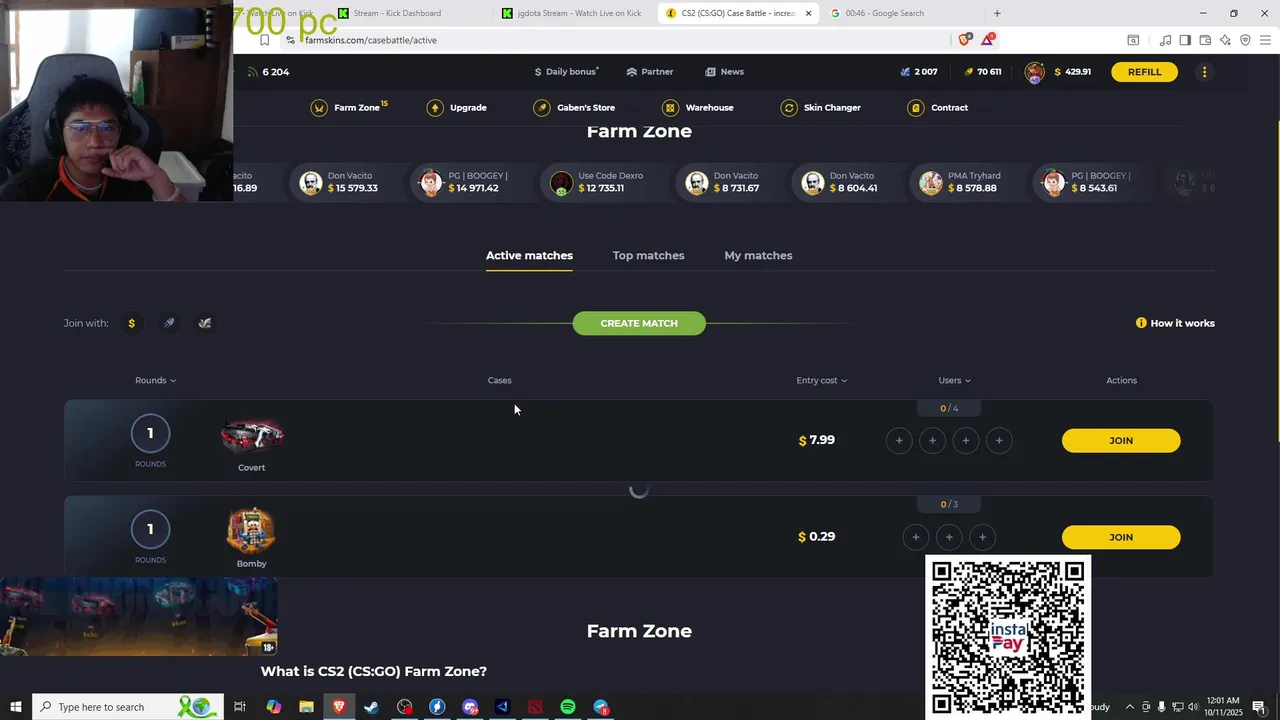Click last empty slot in $0.29 match
This screenshot has height=720, width=1280.
[x=982, y=537]
